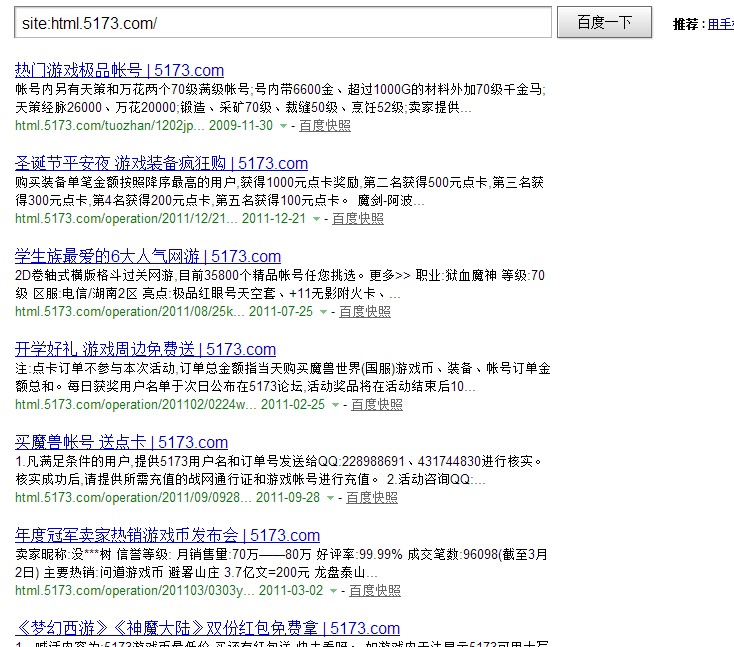Image resolution: width=734 pixels, height=647 pixels.
Task: Open 百度快照 for the 2011-09-28 result
Action: point(372,497)
